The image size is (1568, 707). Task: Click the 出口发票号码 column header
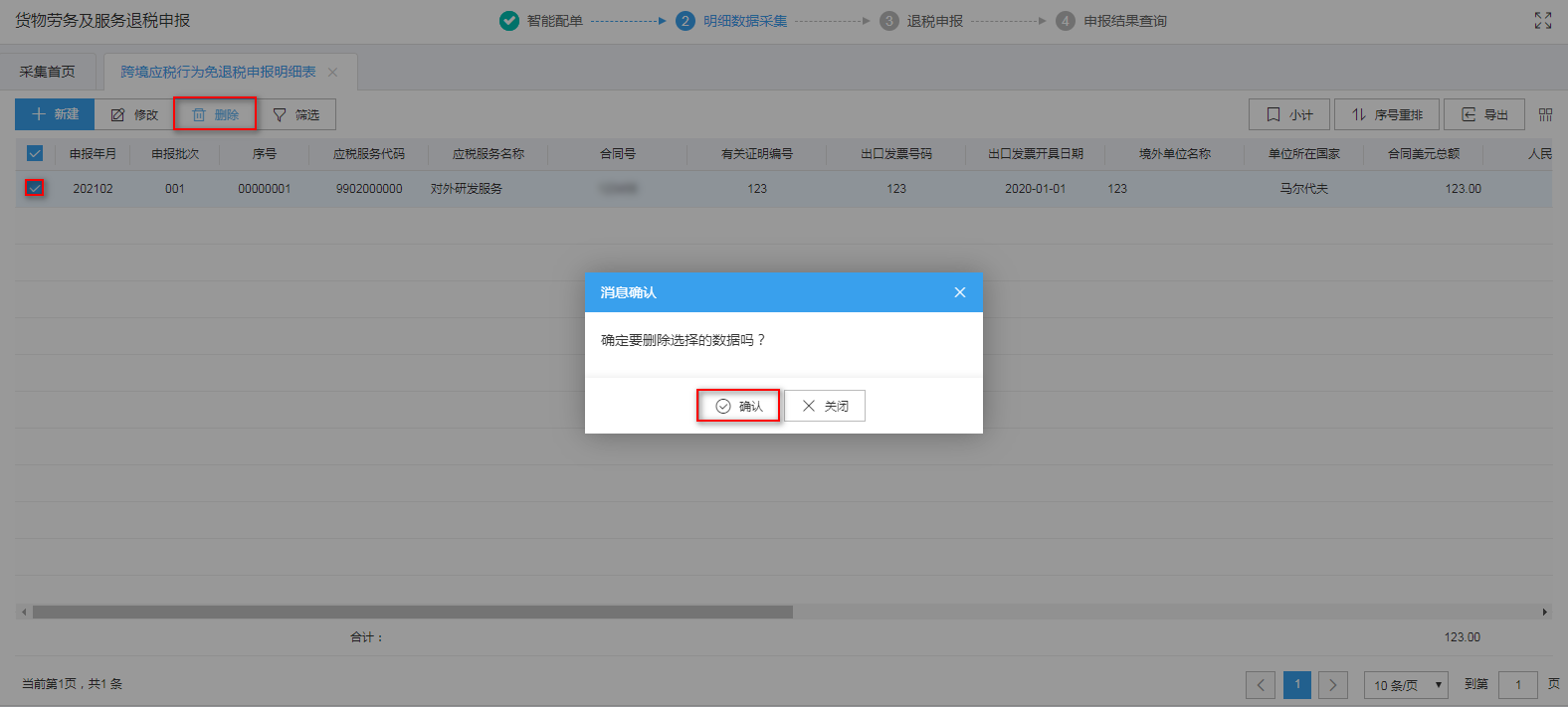896,153
